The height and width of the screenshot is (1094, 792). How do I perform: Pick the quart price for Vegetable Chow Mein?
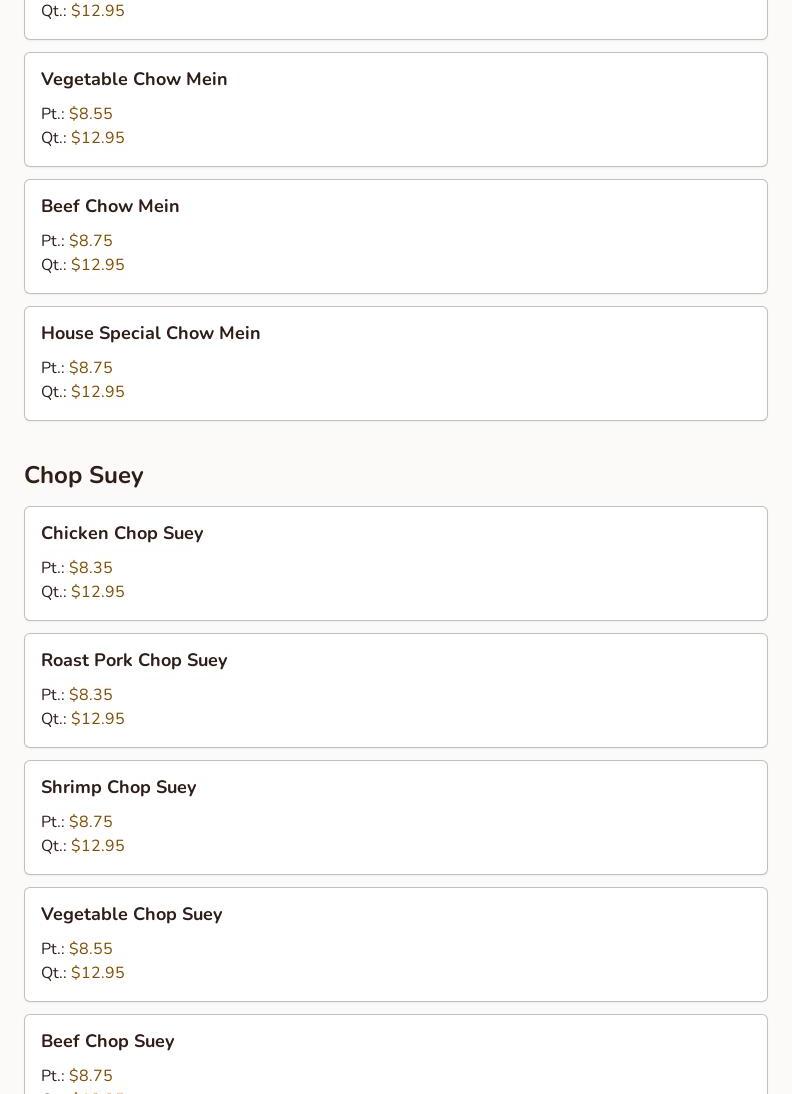pyautogui.click(x=98, y=137)
